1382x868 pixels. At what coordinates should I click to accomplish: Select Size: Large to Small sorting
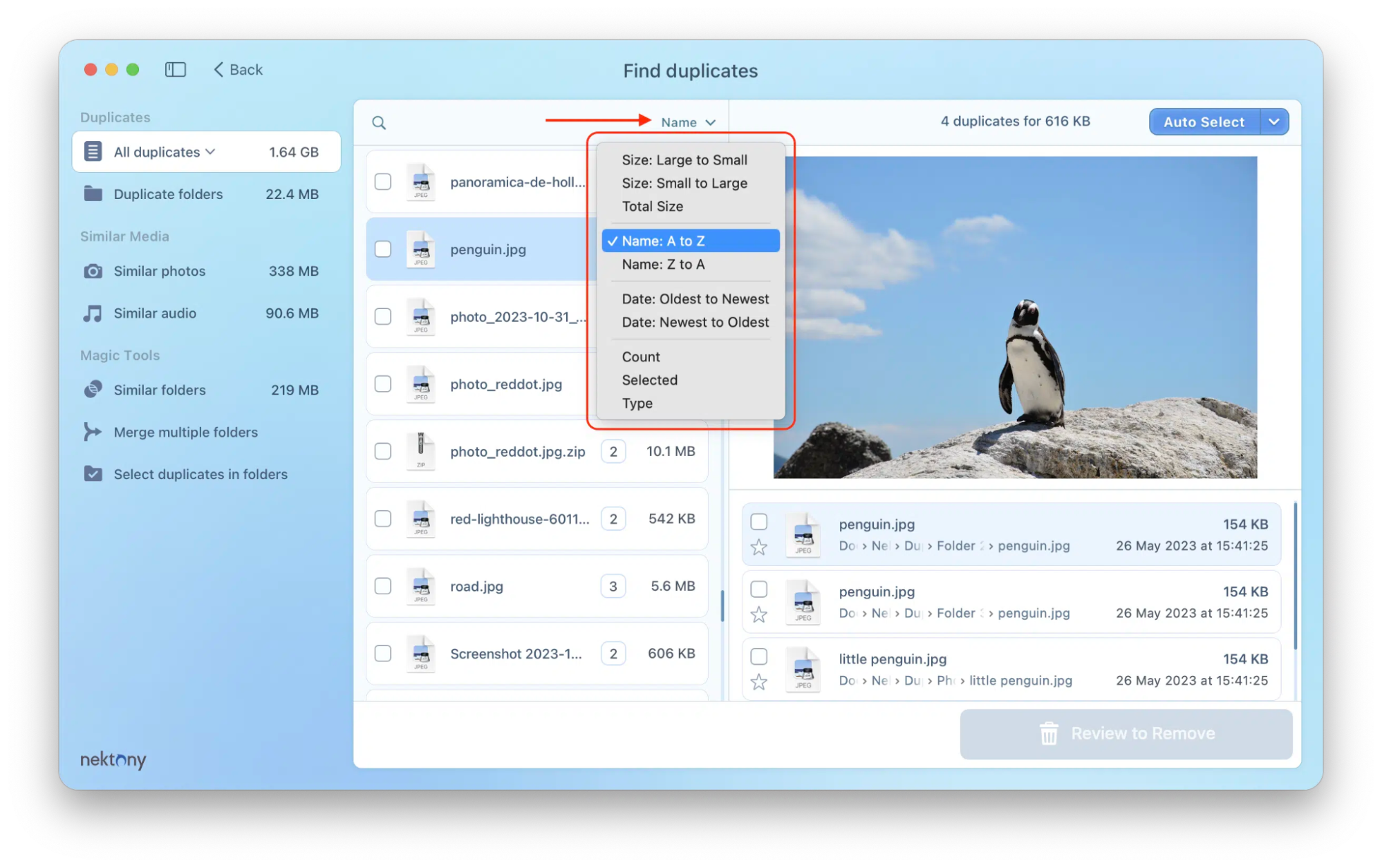684,160
